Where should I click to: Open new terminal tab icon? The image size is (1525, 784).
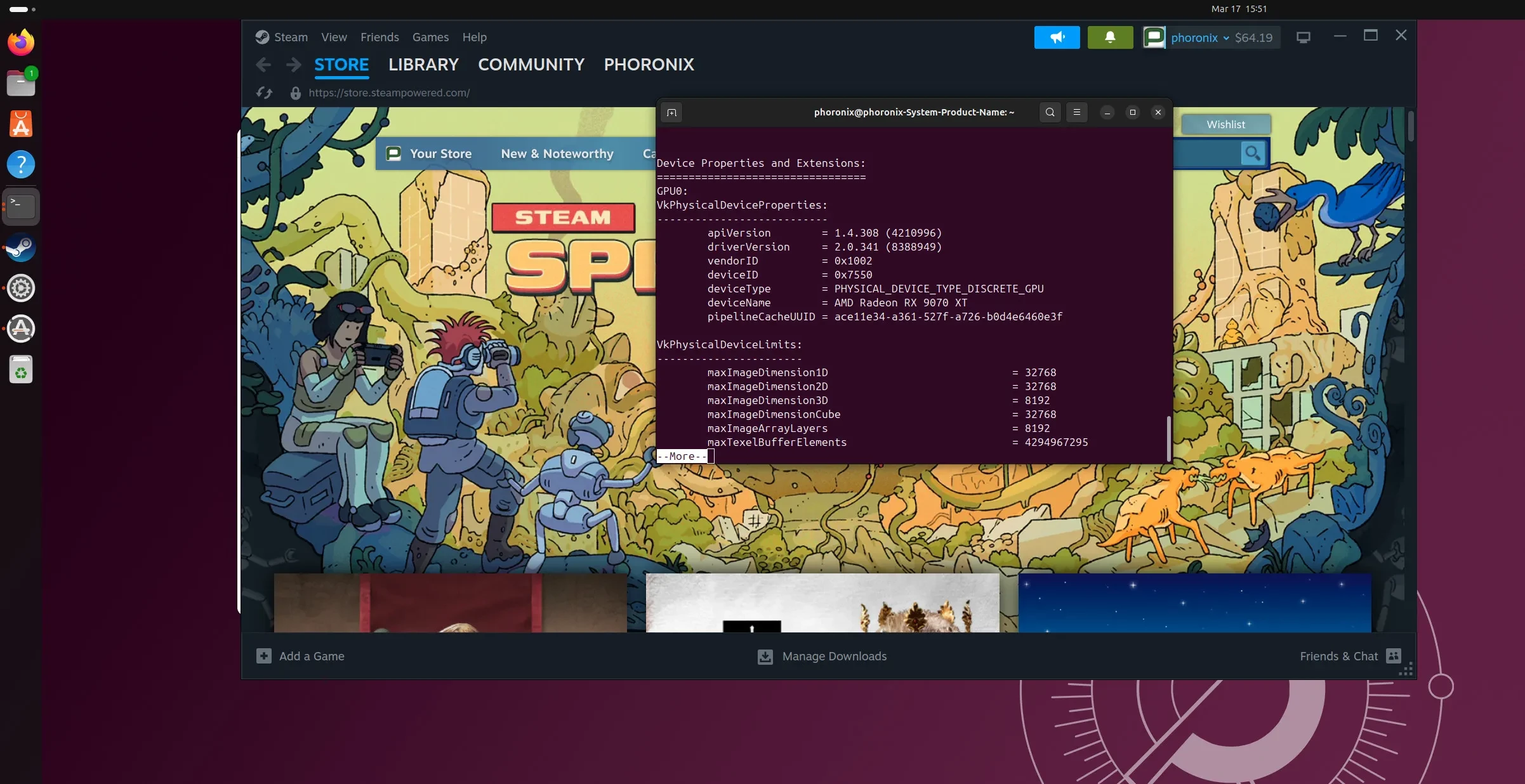click(671, 112)
